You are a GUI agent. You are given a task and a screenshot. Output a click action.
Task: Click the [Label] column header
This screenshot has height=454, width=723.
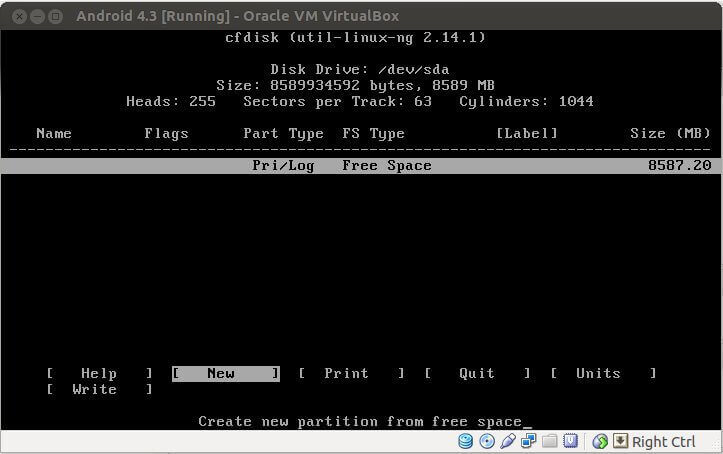527,133
